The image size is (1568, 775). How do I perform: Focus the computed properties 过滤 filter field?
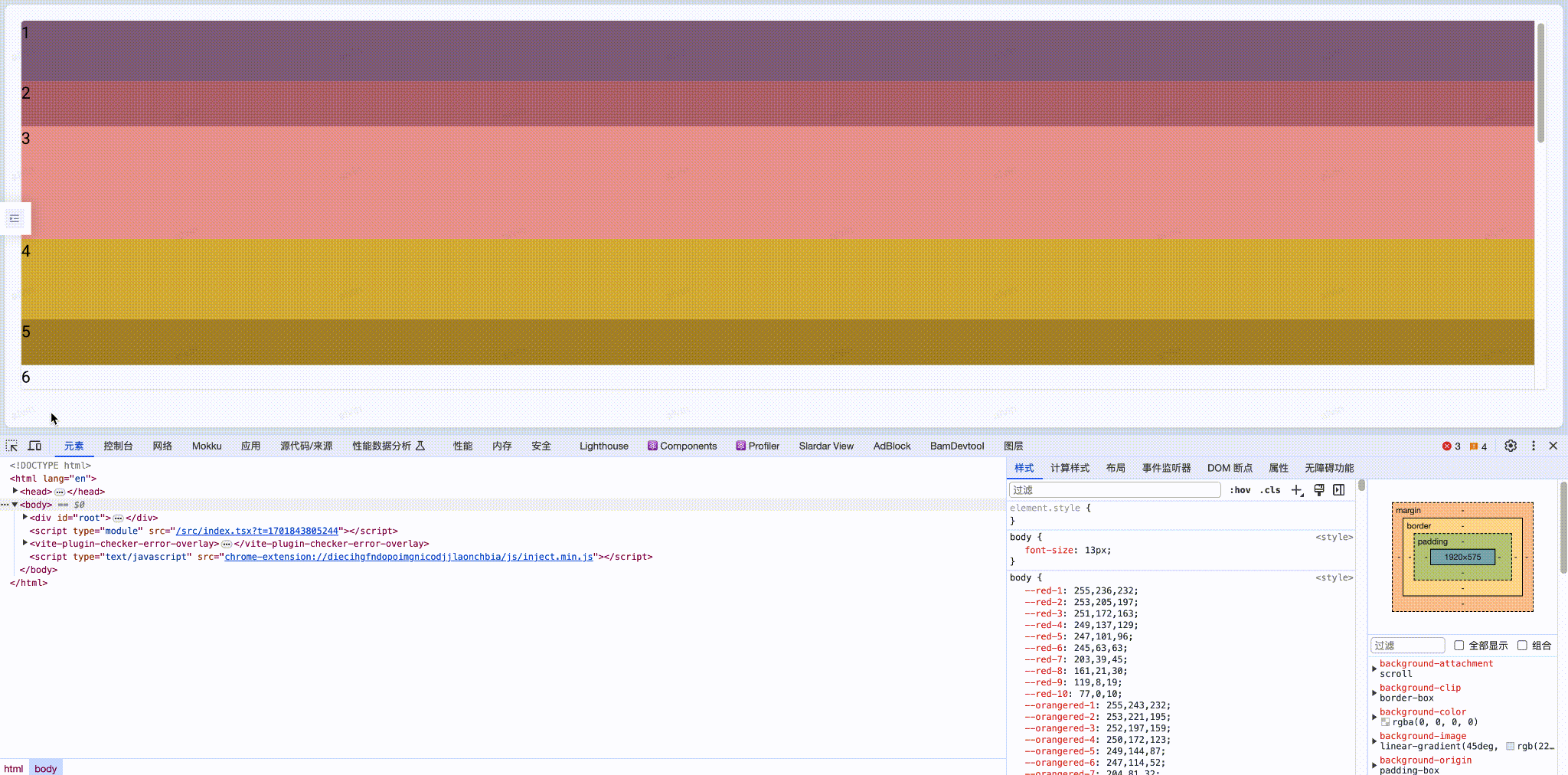pyautogui.click(x=1408, y=646)
